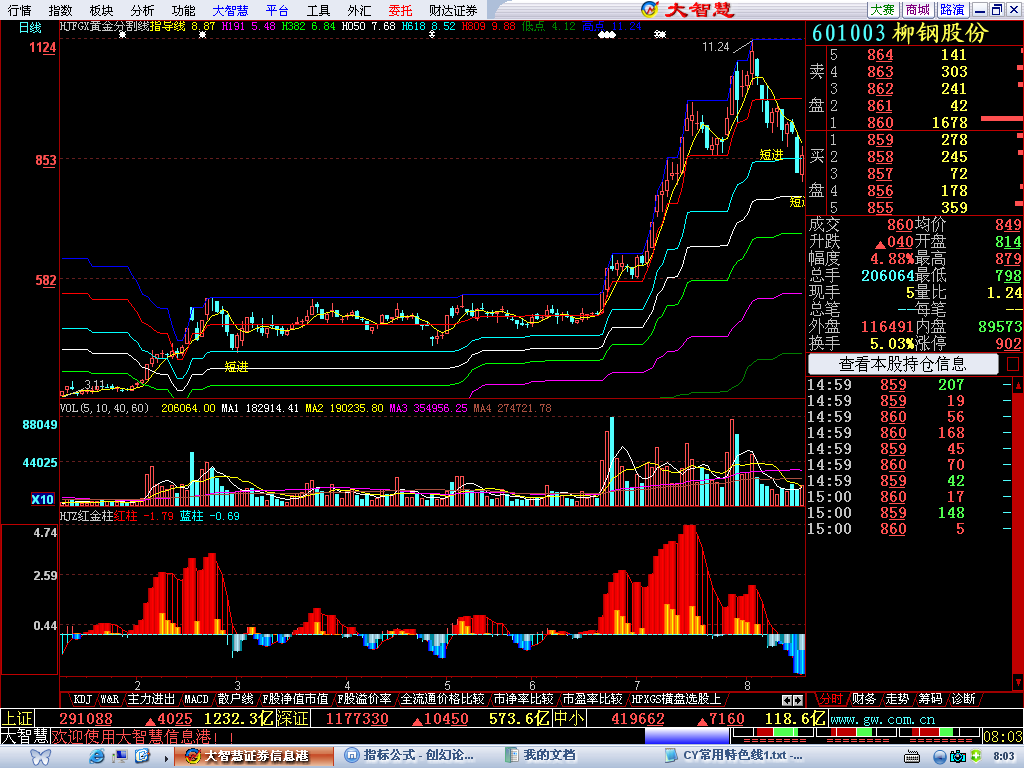Open the 行情 menu
The width and height of the screenshot is (1024, 768).
pos(19,10)
